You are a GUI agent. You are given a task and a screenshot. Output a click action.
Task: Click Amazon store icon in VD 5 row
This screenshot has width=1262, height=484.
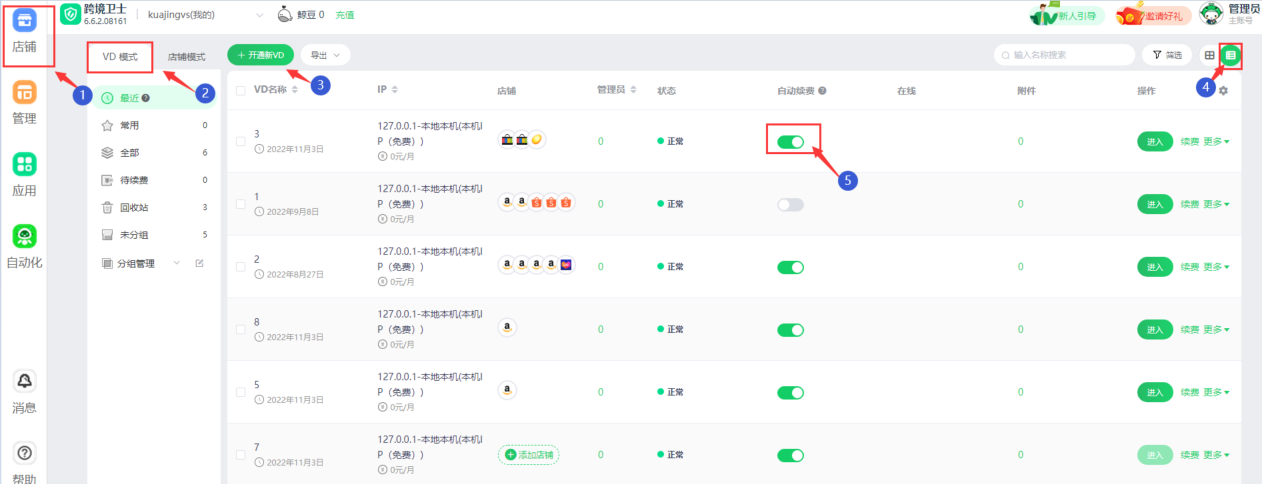508,391
